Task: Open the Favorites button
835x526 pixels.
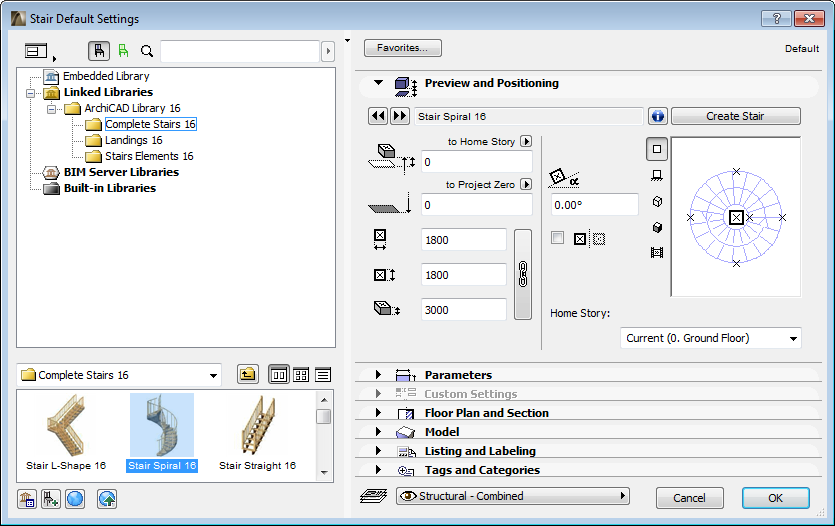Action: point(403,48)
